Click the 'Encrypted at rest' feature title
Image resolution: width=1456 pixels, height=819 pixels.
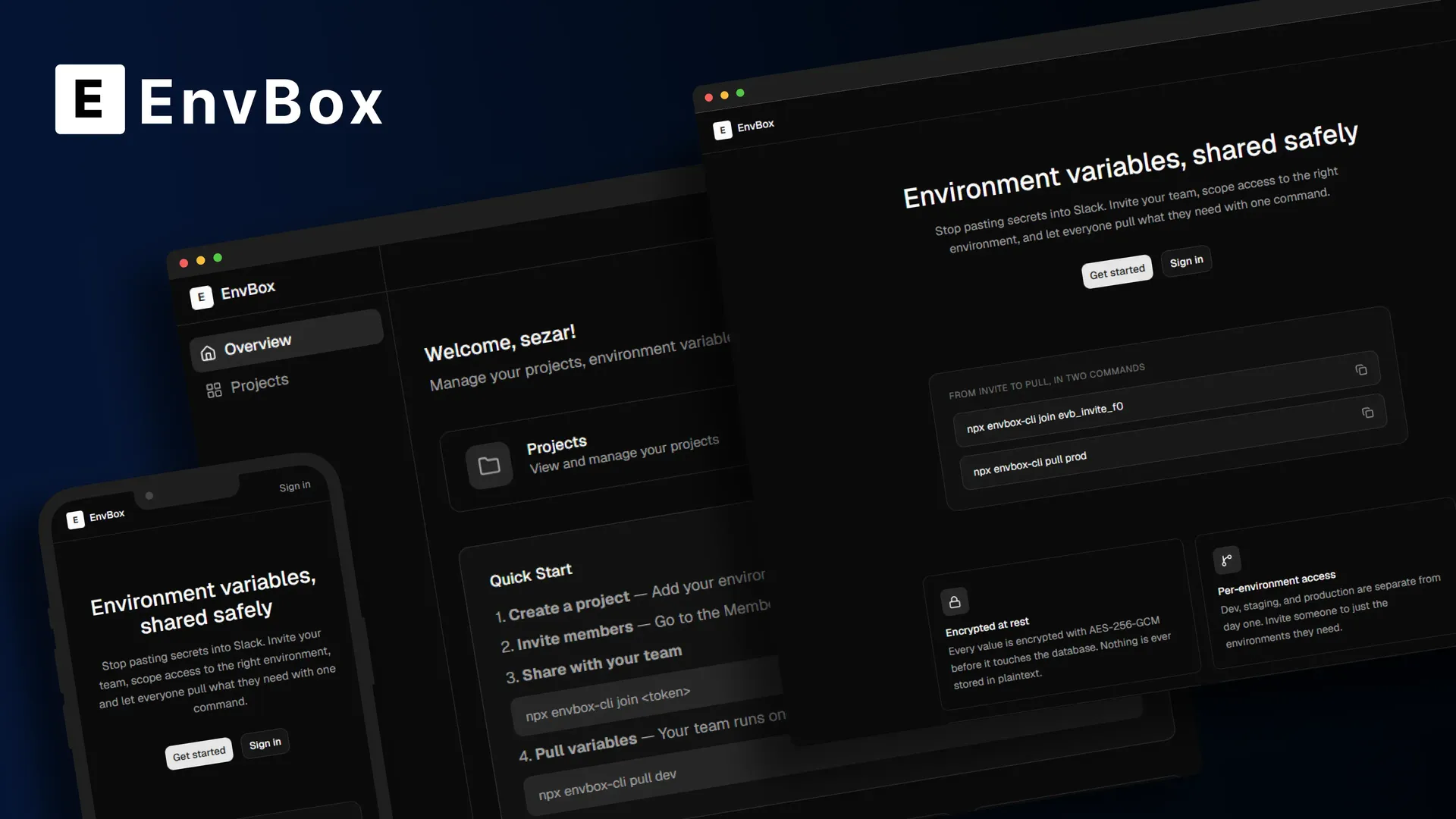pyautogui.click(x=987, y=627)
